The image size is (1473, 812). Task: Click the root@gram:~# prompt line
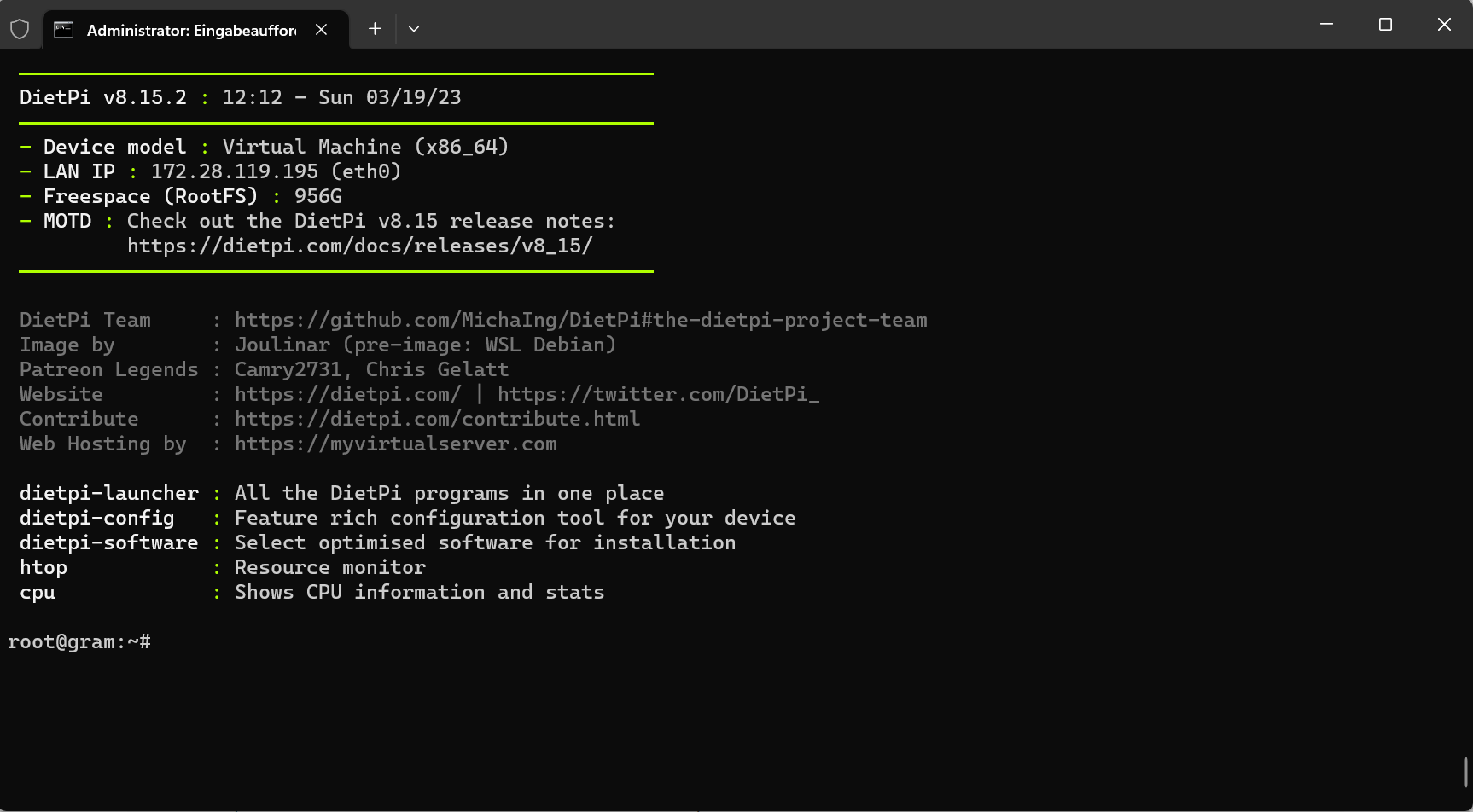coord(79,642)
